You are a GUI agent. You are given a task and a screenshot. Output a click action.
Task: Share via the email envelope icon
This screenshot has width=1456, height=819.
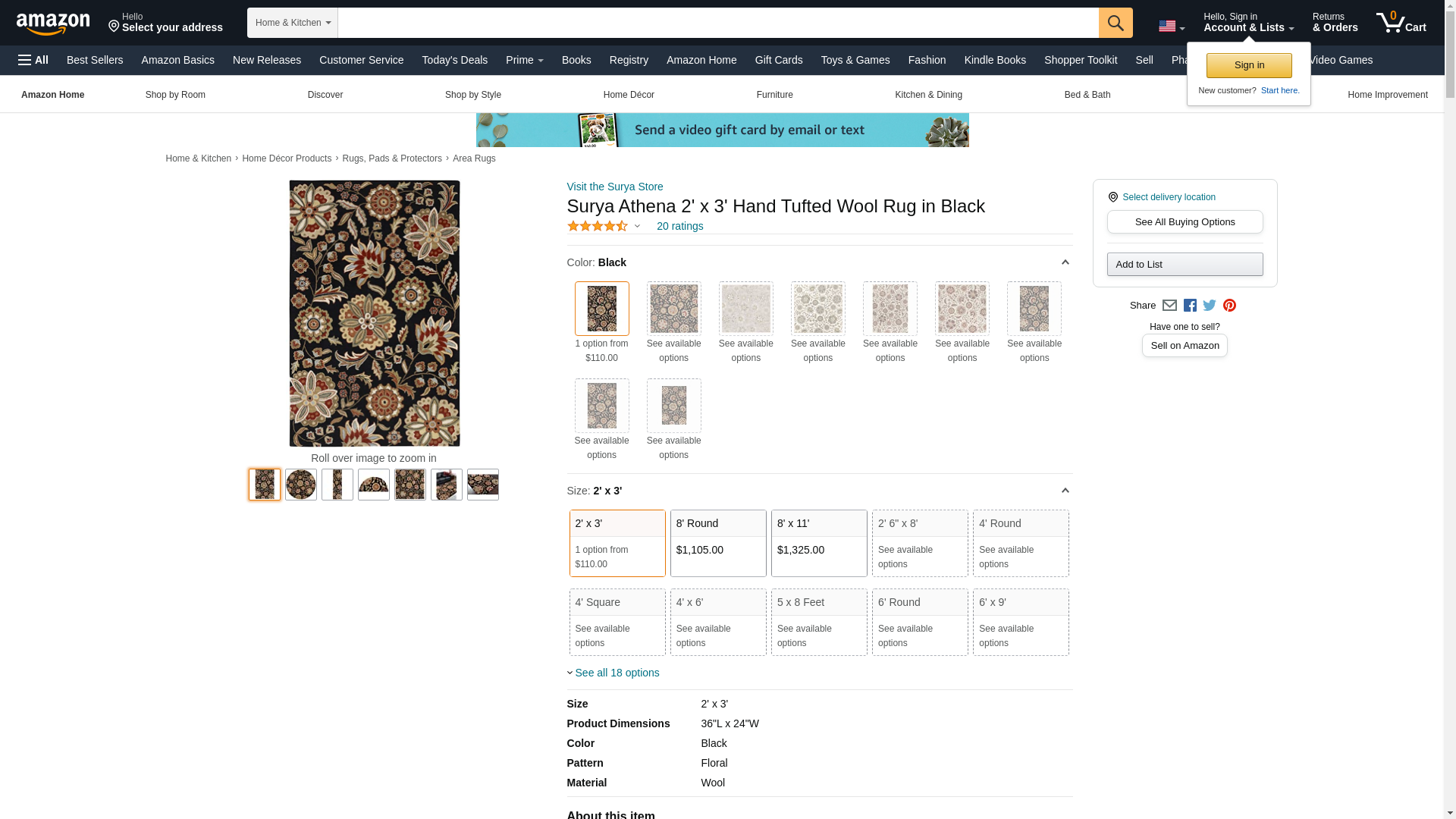(x=1169, y=306)
